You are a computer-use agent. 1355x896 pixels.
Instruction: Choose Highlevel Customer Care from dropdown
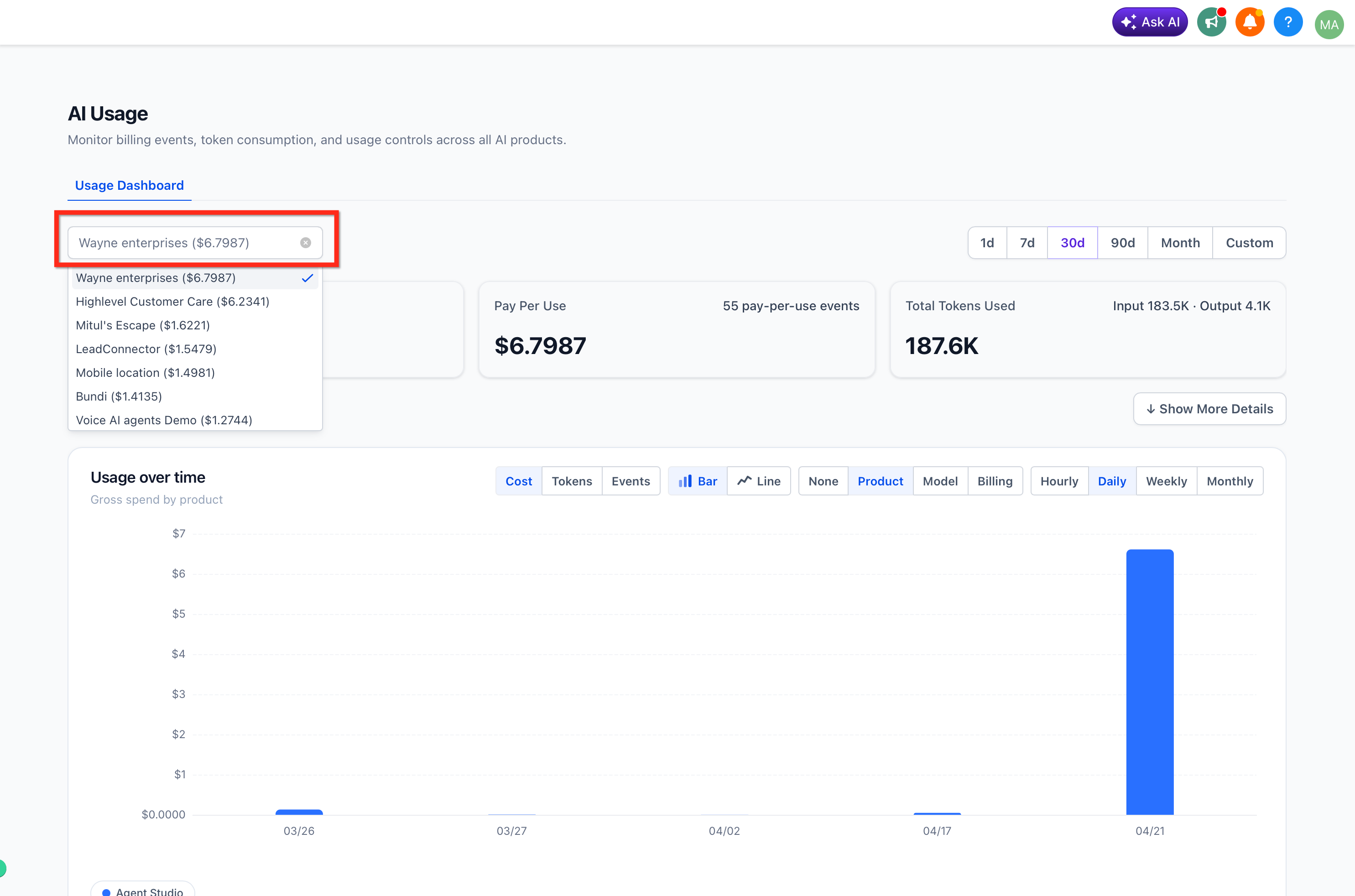point(172,302)
